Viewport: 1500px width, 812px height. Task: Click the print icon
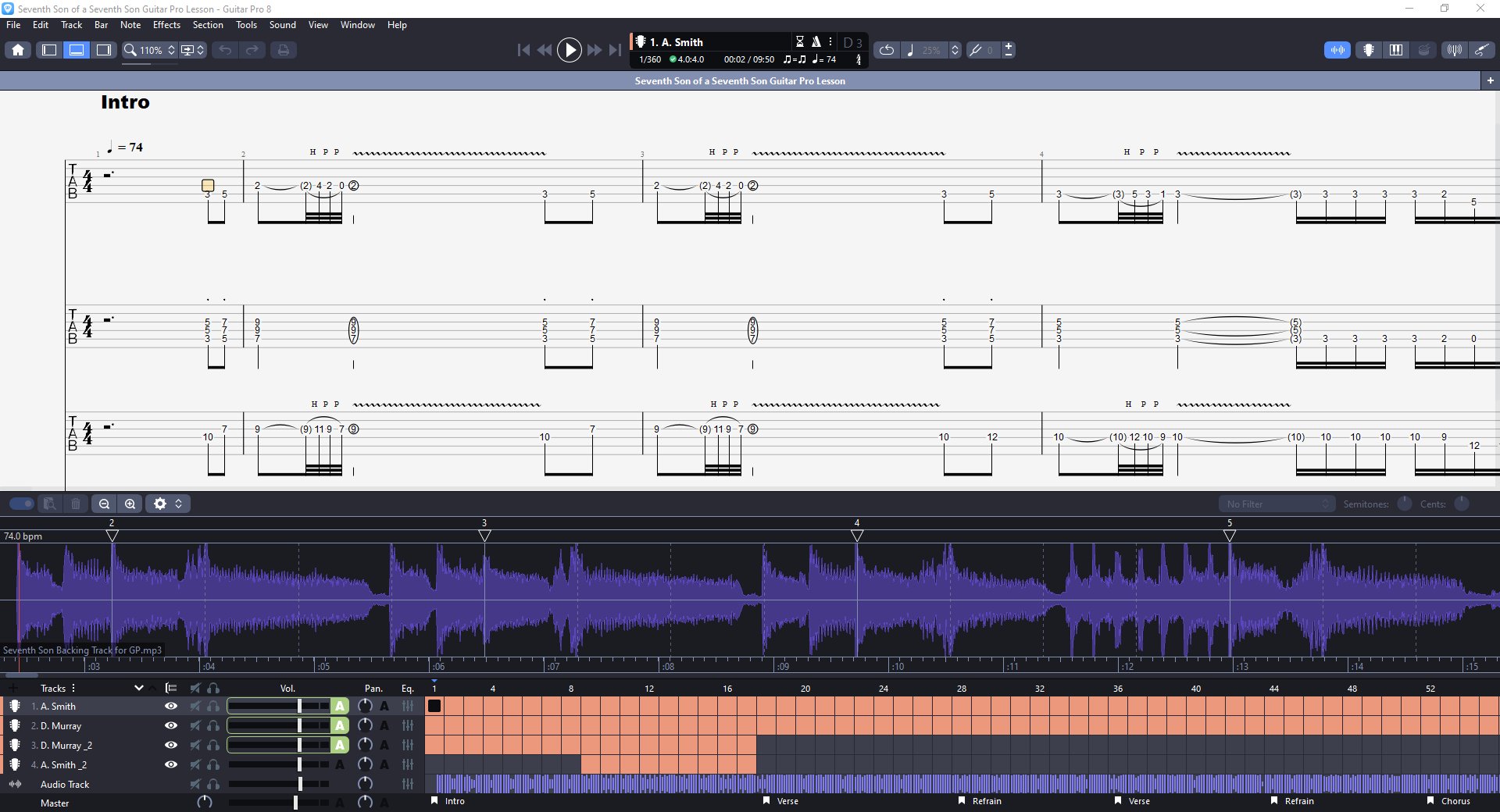(283, 50)
